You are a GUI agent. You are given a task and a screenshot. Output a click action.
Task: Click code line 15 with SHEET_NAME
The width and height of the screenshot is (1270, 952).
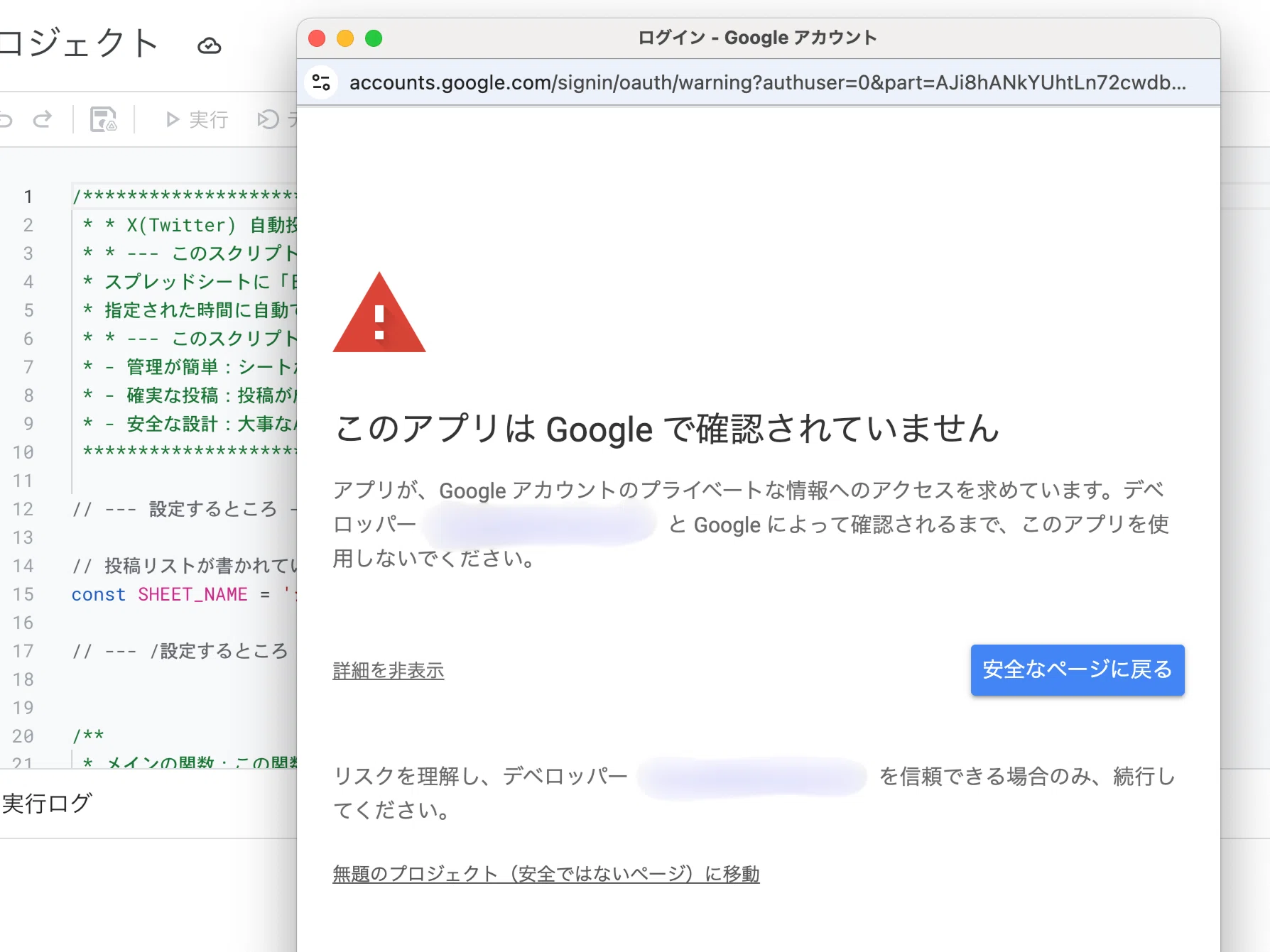[x=184, y=594]
